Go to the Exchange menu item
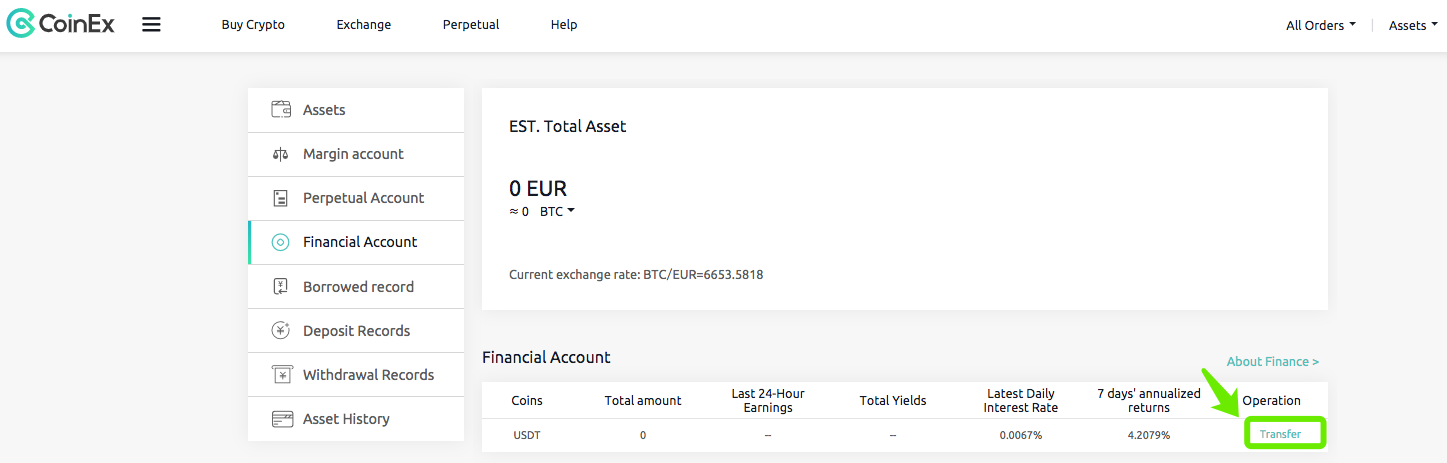The height and width of the screenshot is (463, 1447). pos(364,24)
